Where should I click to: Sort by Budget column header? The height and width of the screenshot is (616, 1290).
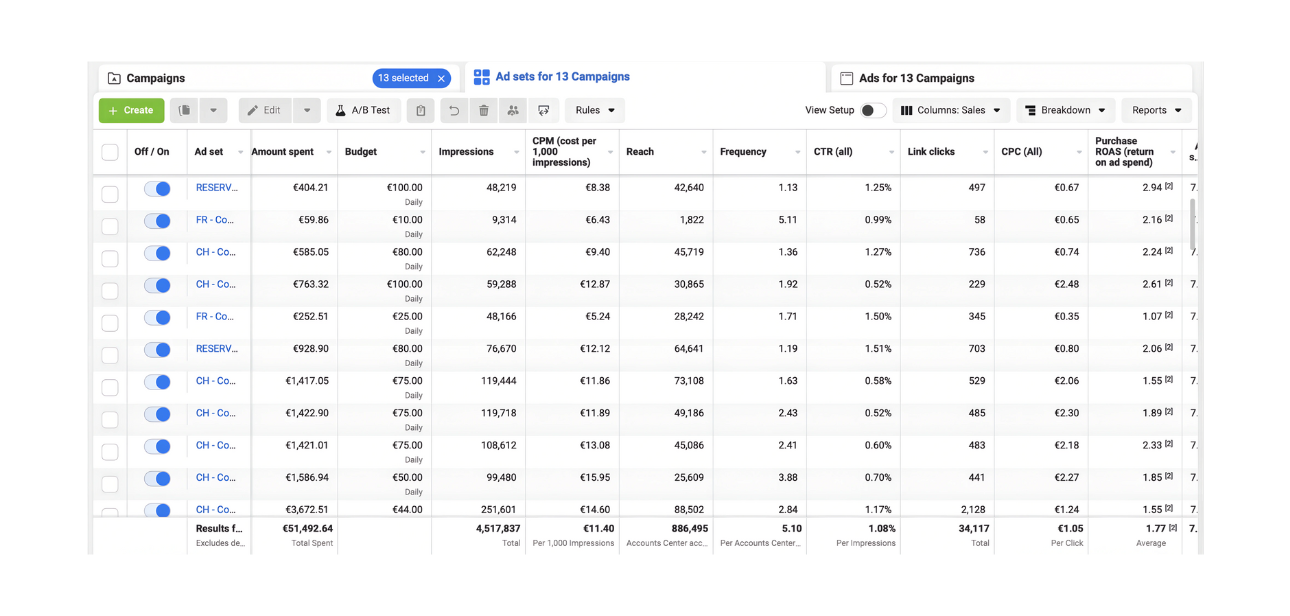click(361, 152)
